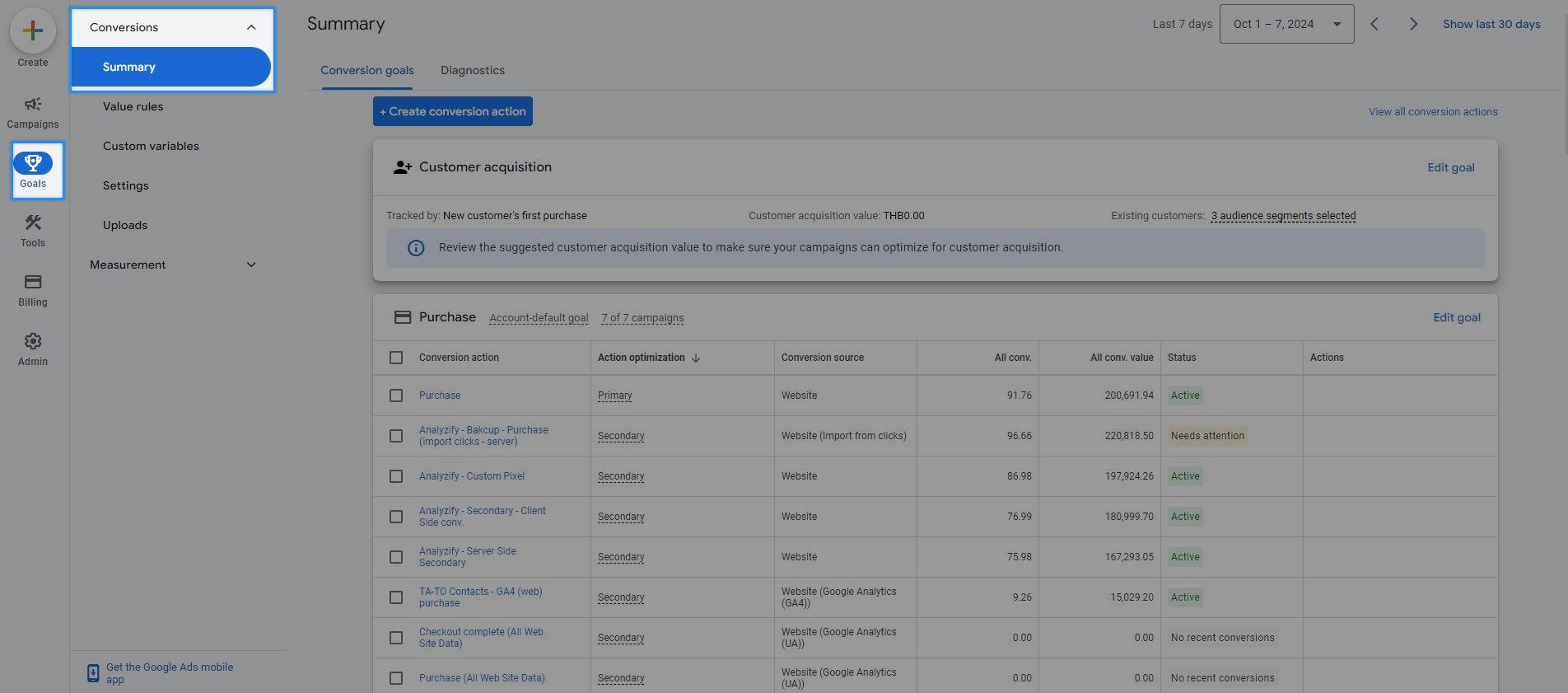1568x693 pixels.
Task: Expand the Measurement menu section
Action: tap(251, 265)
